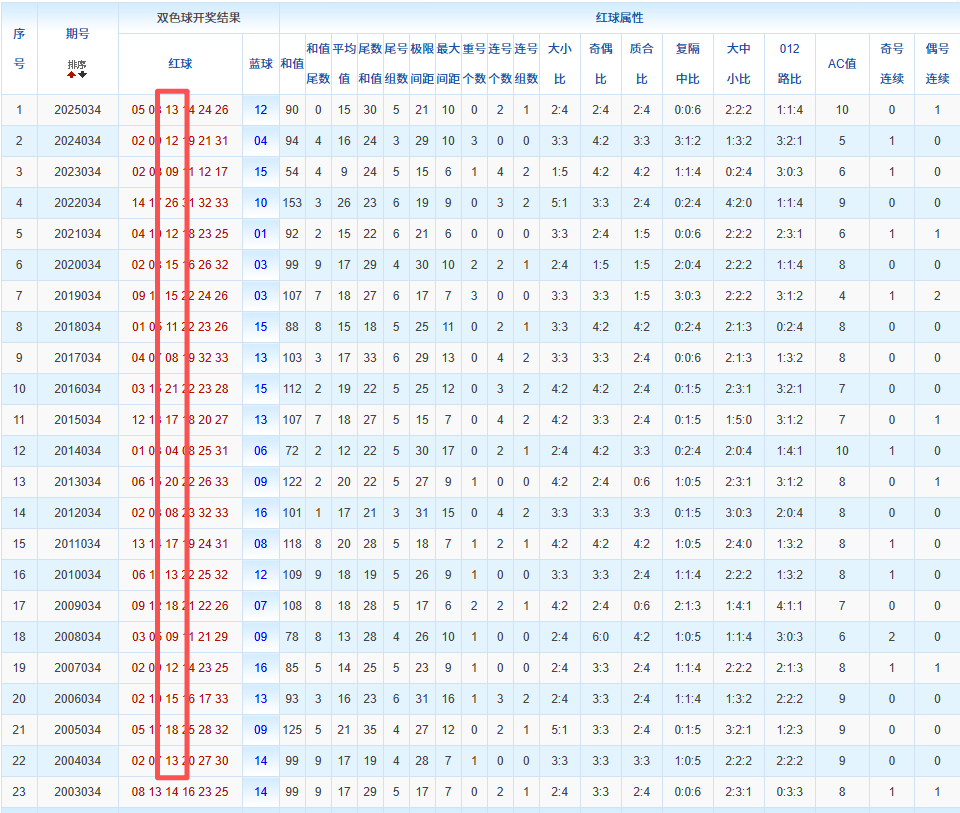Image resolution: width=960 pixels, height=813 pixels.
Task: Select issue number 2010034
Action: 77,575
